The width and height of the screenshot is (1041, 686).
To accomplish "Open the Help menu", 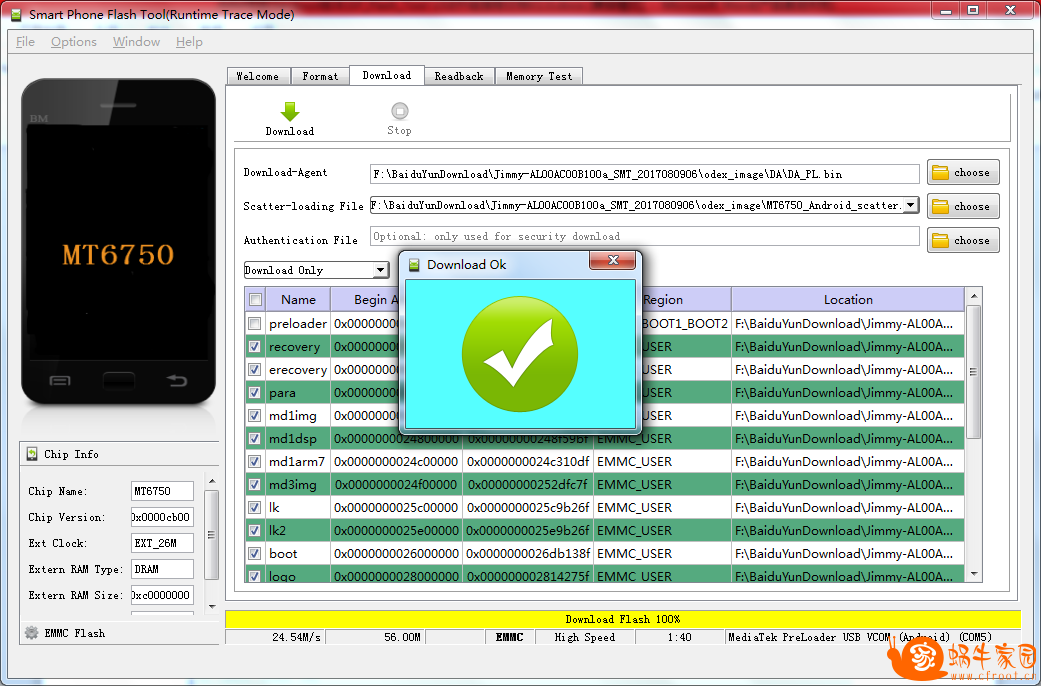I will 189,42.
